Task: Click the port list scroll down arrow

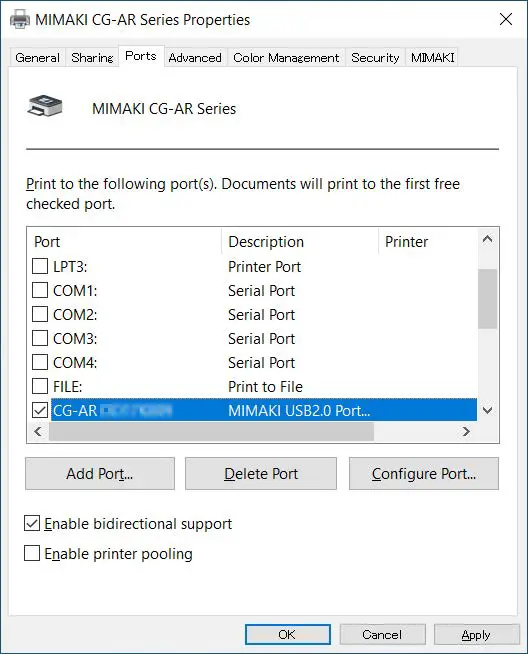Action: tap(488, 410)
